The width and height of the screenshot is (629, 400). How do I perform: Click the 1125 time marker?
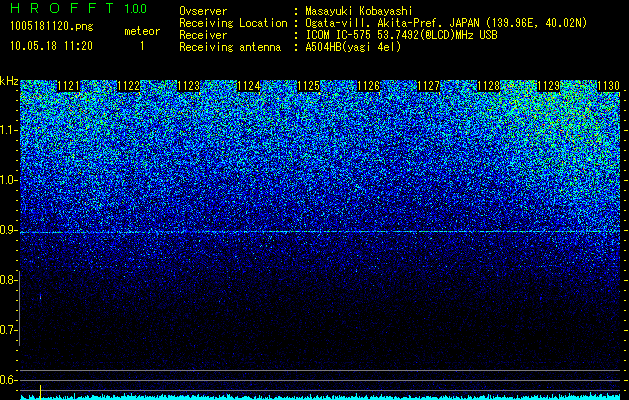tap(309, 86)
